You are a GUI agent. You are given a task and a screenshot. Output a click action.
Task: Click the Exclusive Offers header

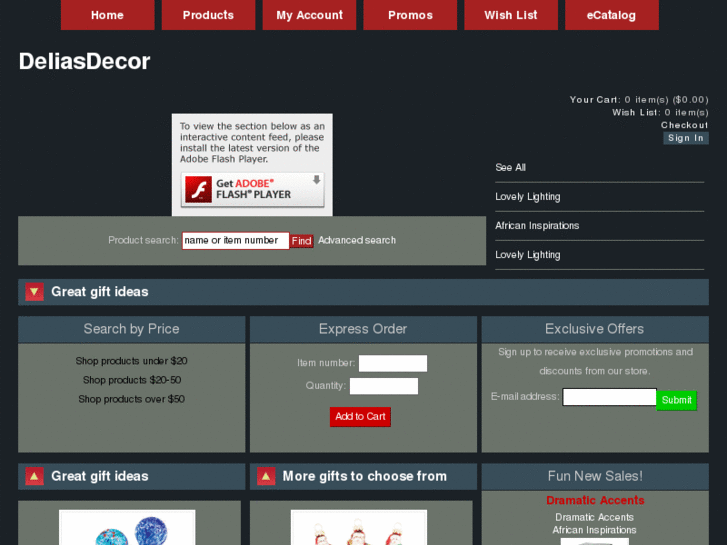pyautogui.click(x=595, y=329)
